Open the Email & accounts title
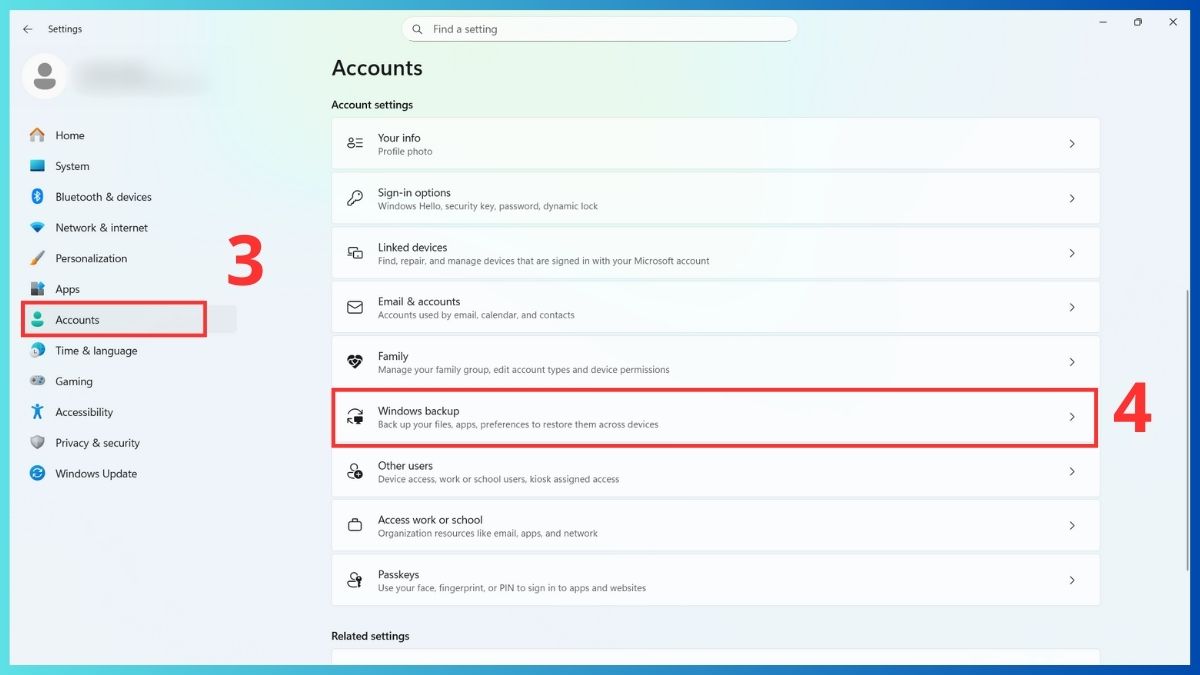 (x=419, y=301)
